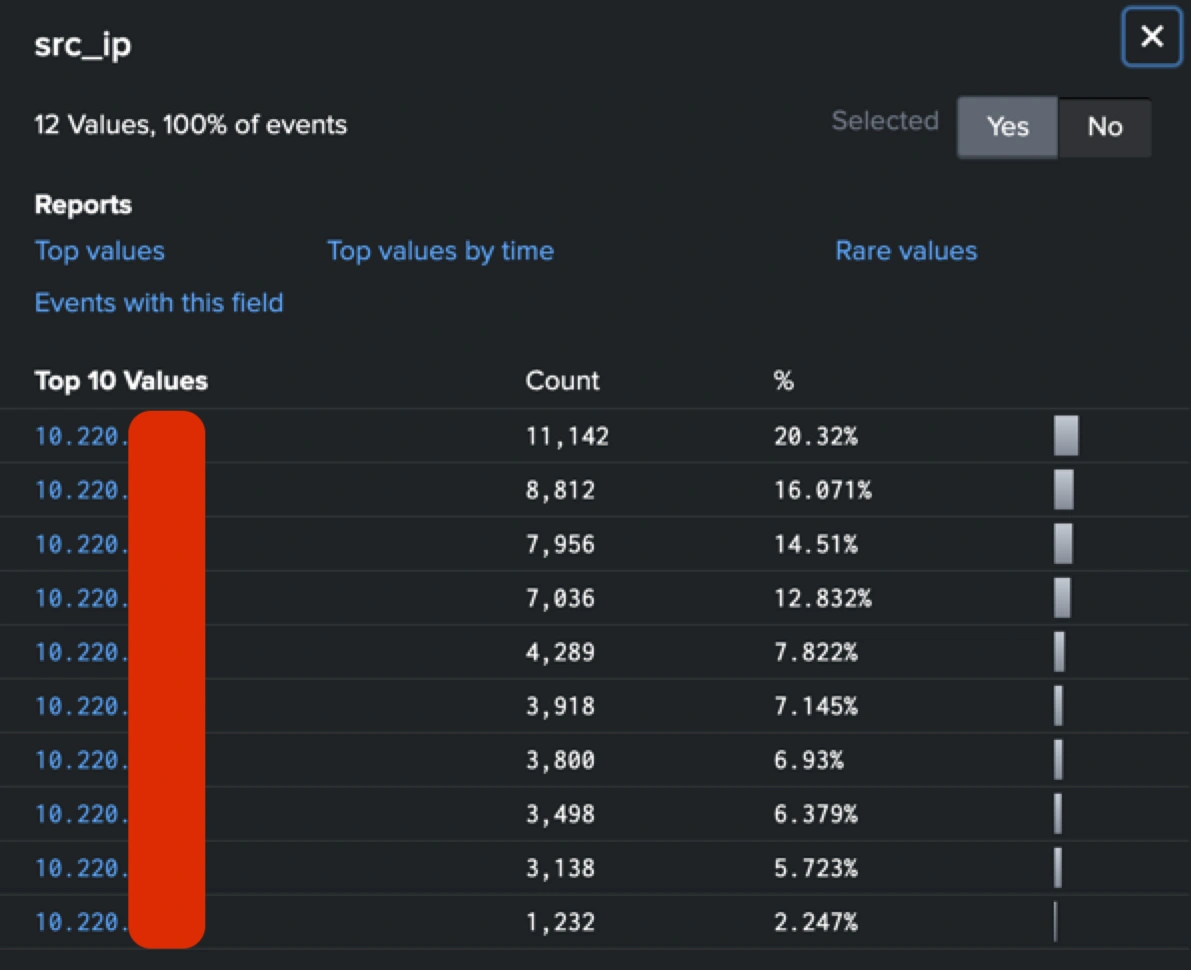Close the src_ip field panel
1191x970 pixels.
click(x=1151, y=38)
